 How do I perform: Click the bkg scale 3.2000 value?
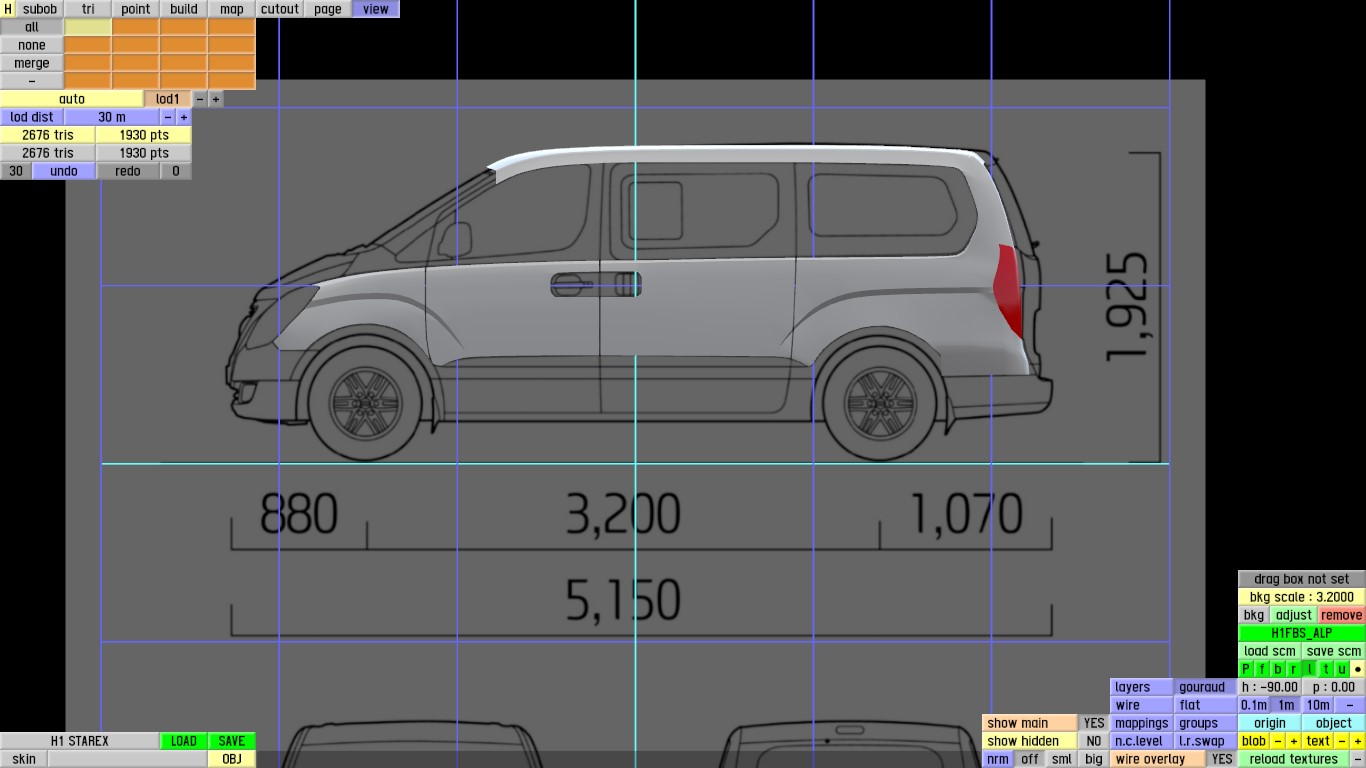1302,597
